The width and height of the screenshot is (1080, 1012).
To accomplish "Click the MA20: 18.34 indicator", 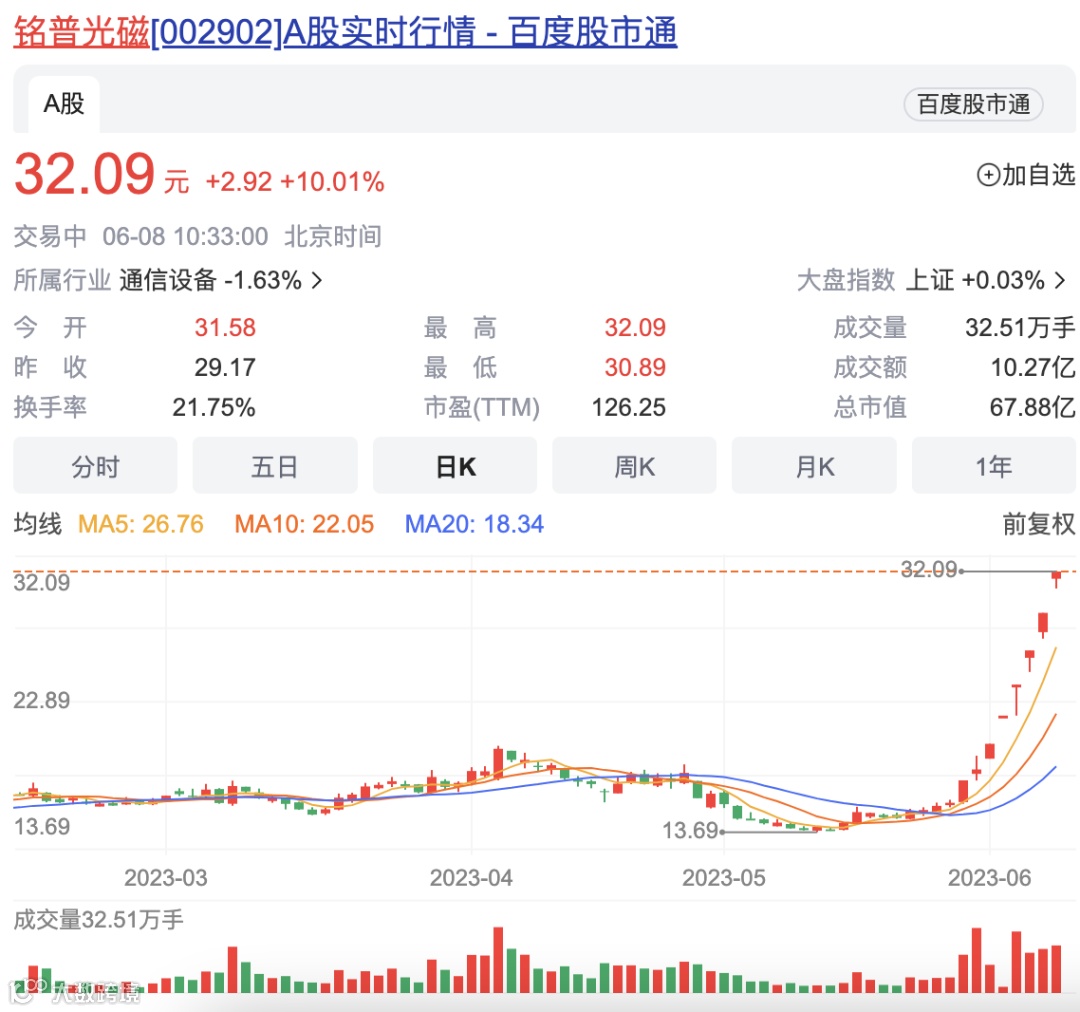I will (x=474, y=524).
